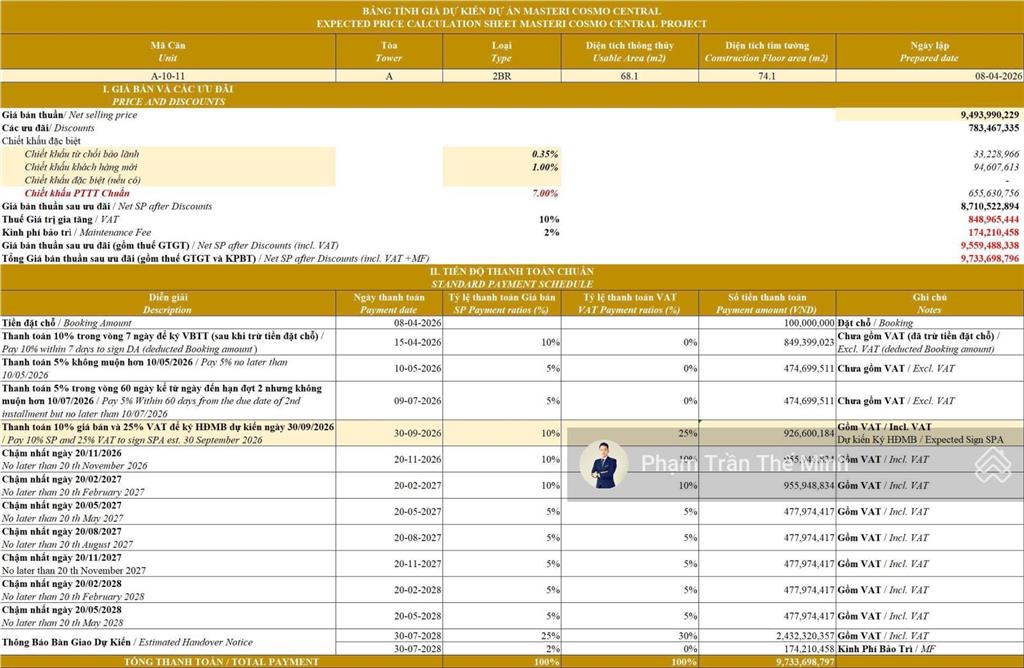1024x668 pixels.
Task: Click the 10% VAT rate cell
Action: point(549,219)
